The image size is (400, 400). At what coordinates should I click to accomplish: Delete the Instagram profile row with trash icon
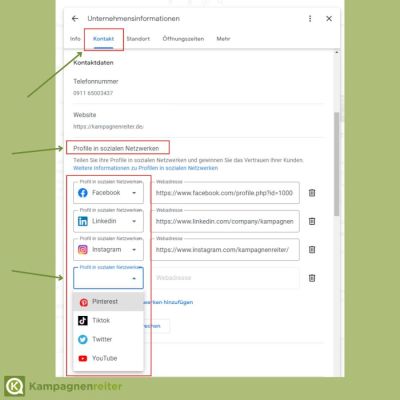click(312, 250)
